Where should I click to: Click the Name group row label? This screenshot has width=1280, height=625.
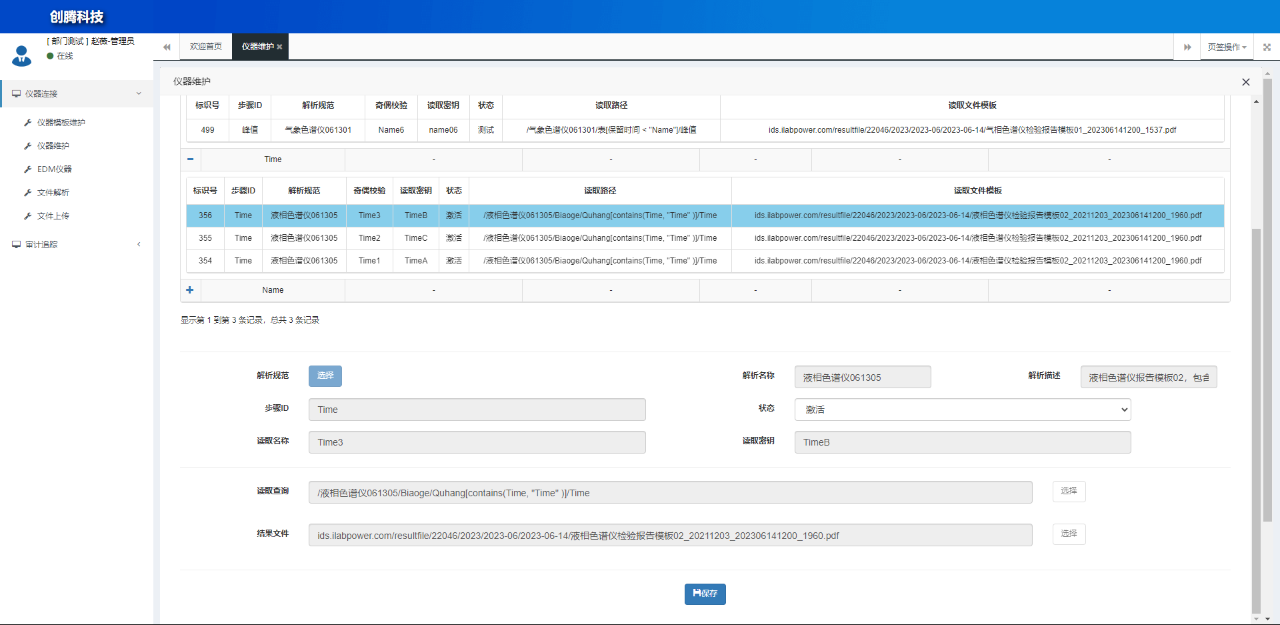273,290
